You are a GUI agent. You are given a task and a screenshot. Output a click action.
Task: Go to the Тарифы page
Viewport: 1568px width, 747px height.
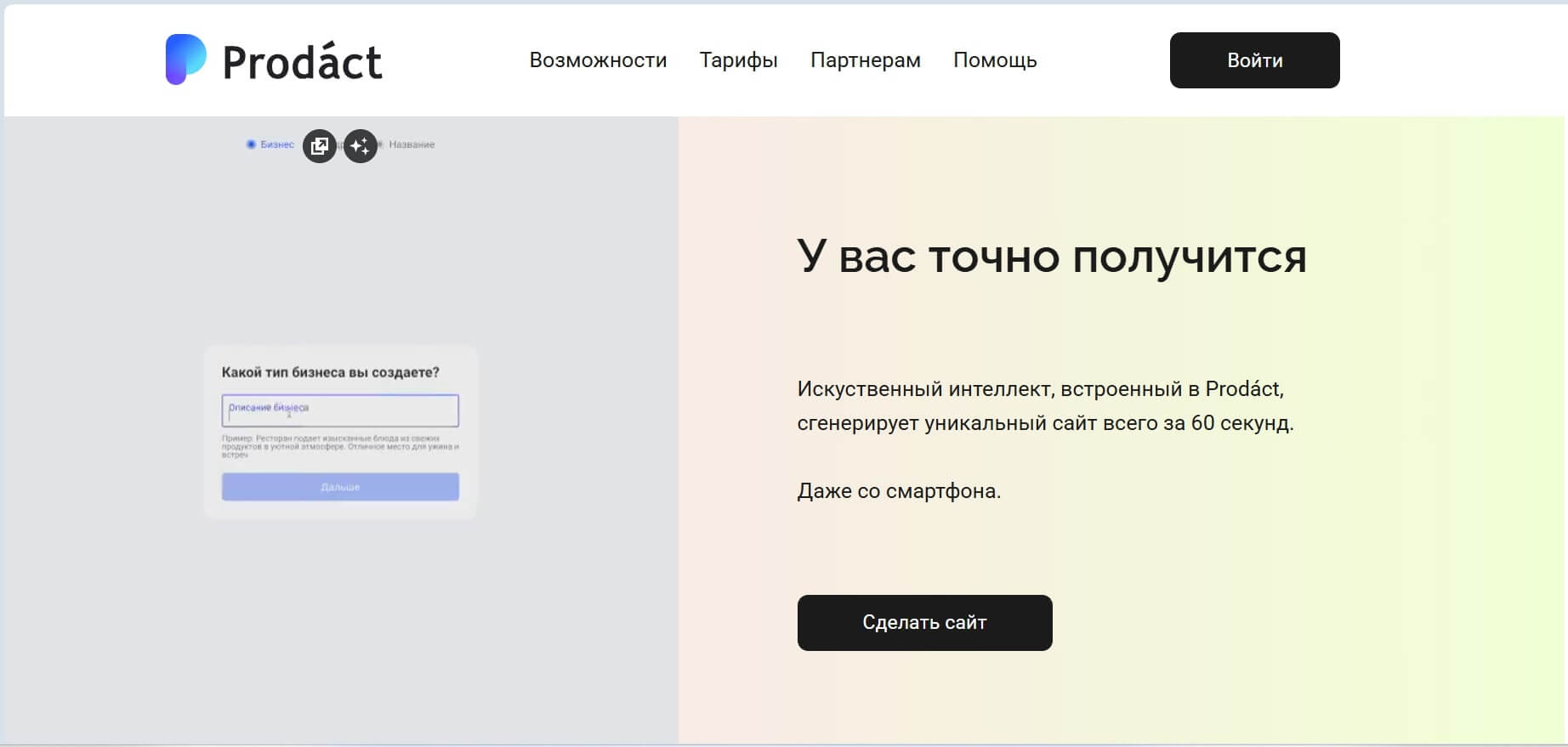(738, 60)
